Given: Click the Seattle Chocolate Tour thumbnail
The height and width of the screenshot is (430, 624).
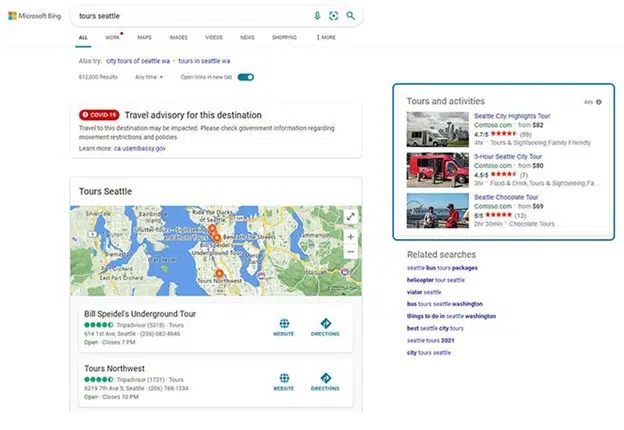Looking at the screenshot, I should 438,210.
